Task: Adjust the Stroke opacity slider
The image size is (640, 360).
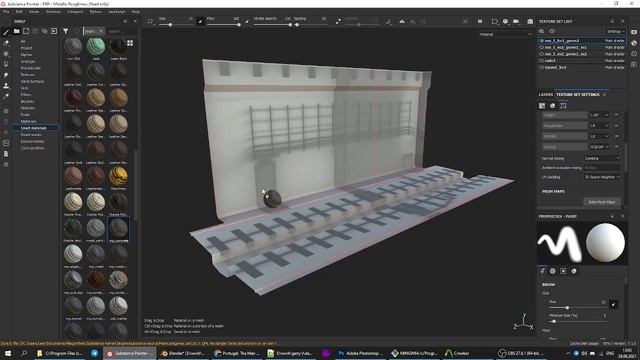Action: (x=272, y=24)
